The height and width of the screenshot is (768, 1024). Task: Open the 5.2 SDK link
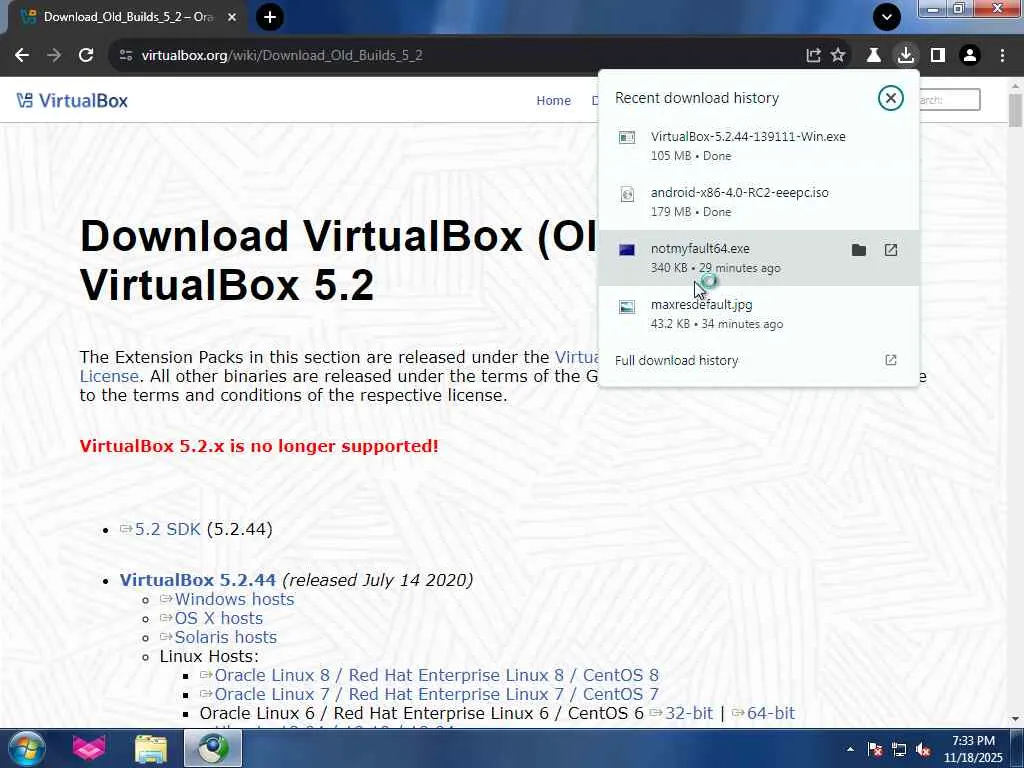point(167,529)
